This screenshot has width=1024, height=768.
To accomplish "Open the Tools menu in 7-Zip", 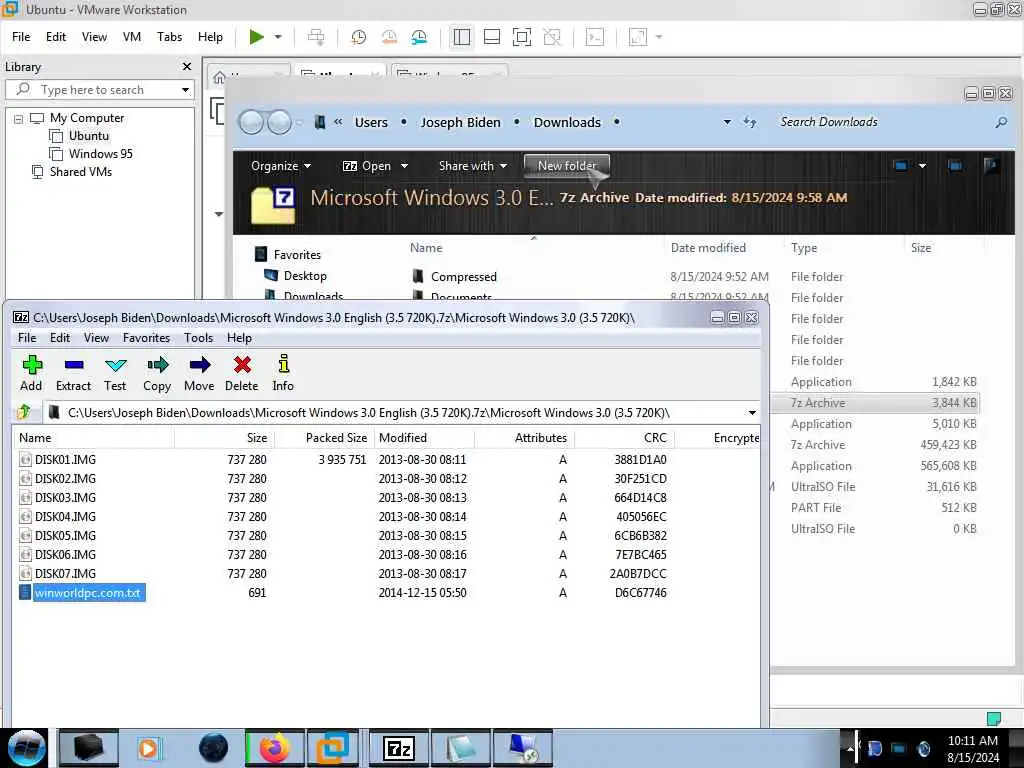I will coord(199,338).
